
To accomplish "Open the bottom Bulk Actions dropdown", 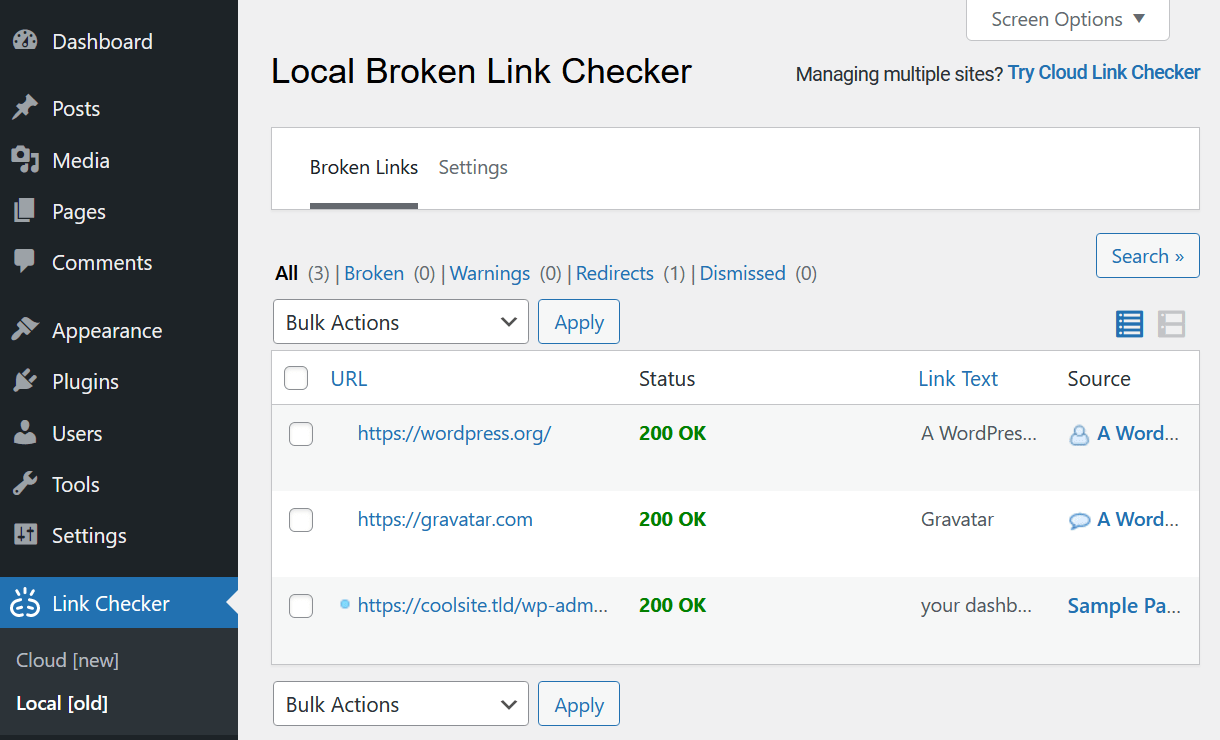I will click(x=401, y=704).
